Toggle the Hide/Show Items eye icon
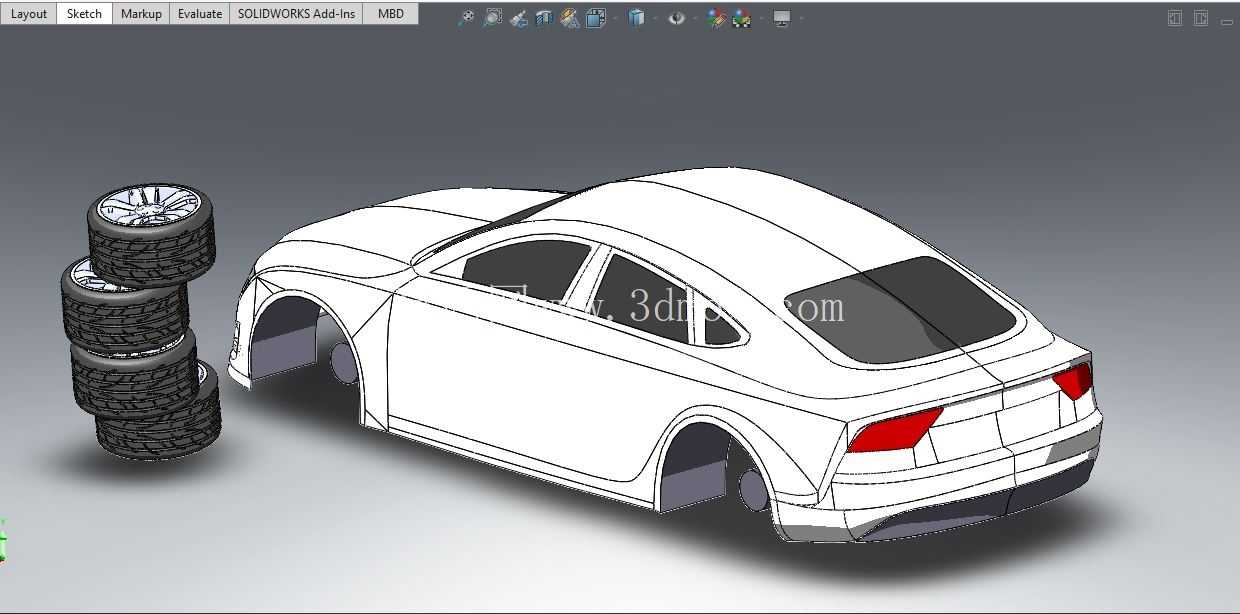Viewport: 1240px width, 614px height. pyautogui.click(x=677, y=17)
